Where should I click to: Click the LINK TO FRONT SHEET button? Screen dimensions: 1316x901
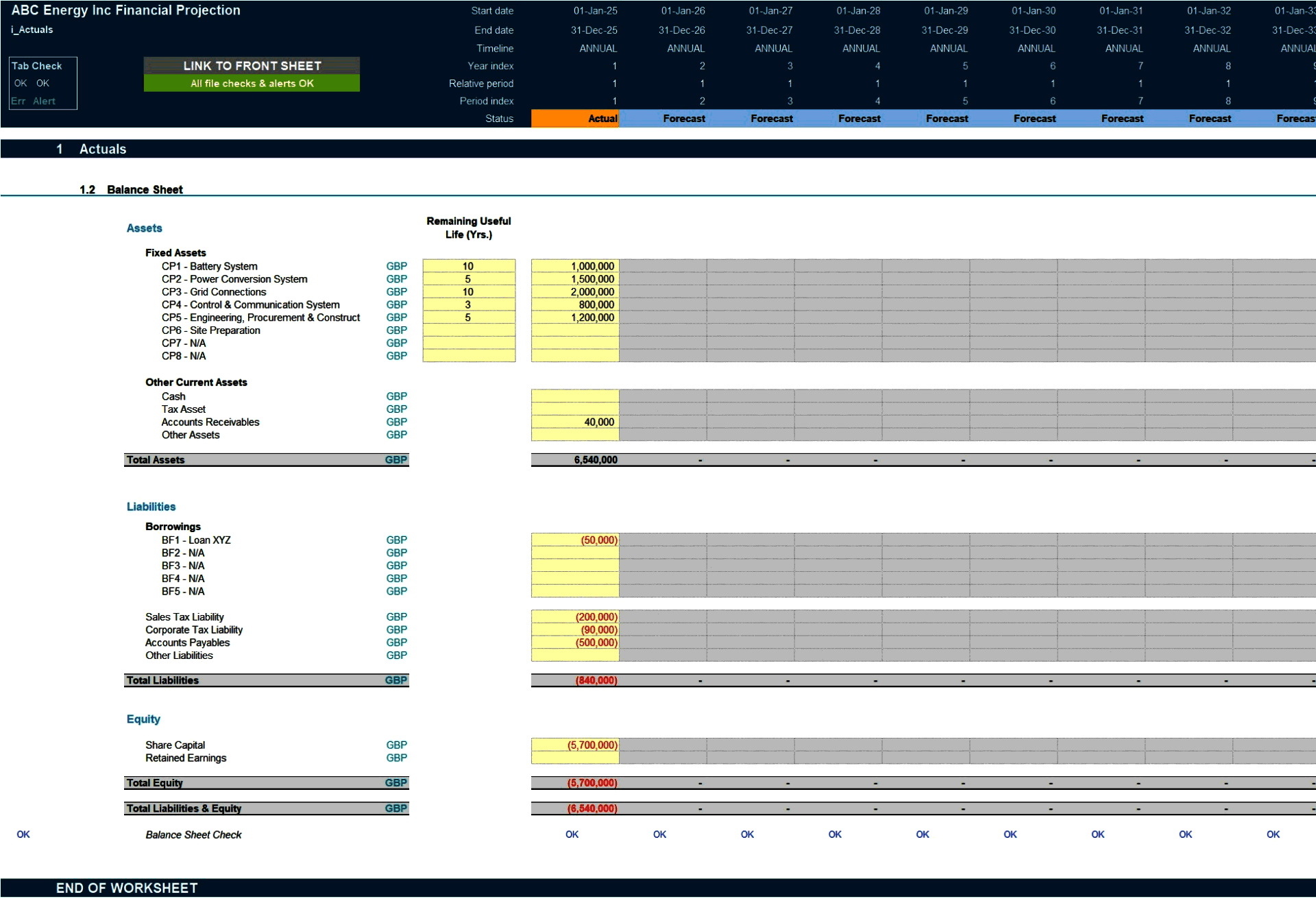point(252,66)
